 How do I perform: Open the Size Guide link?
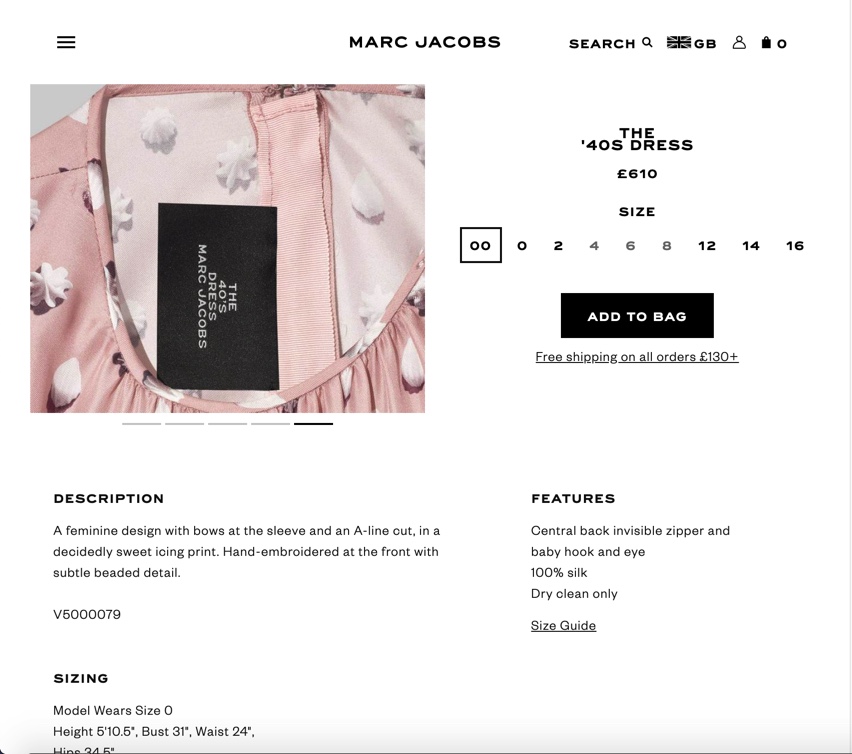point(563,626)
